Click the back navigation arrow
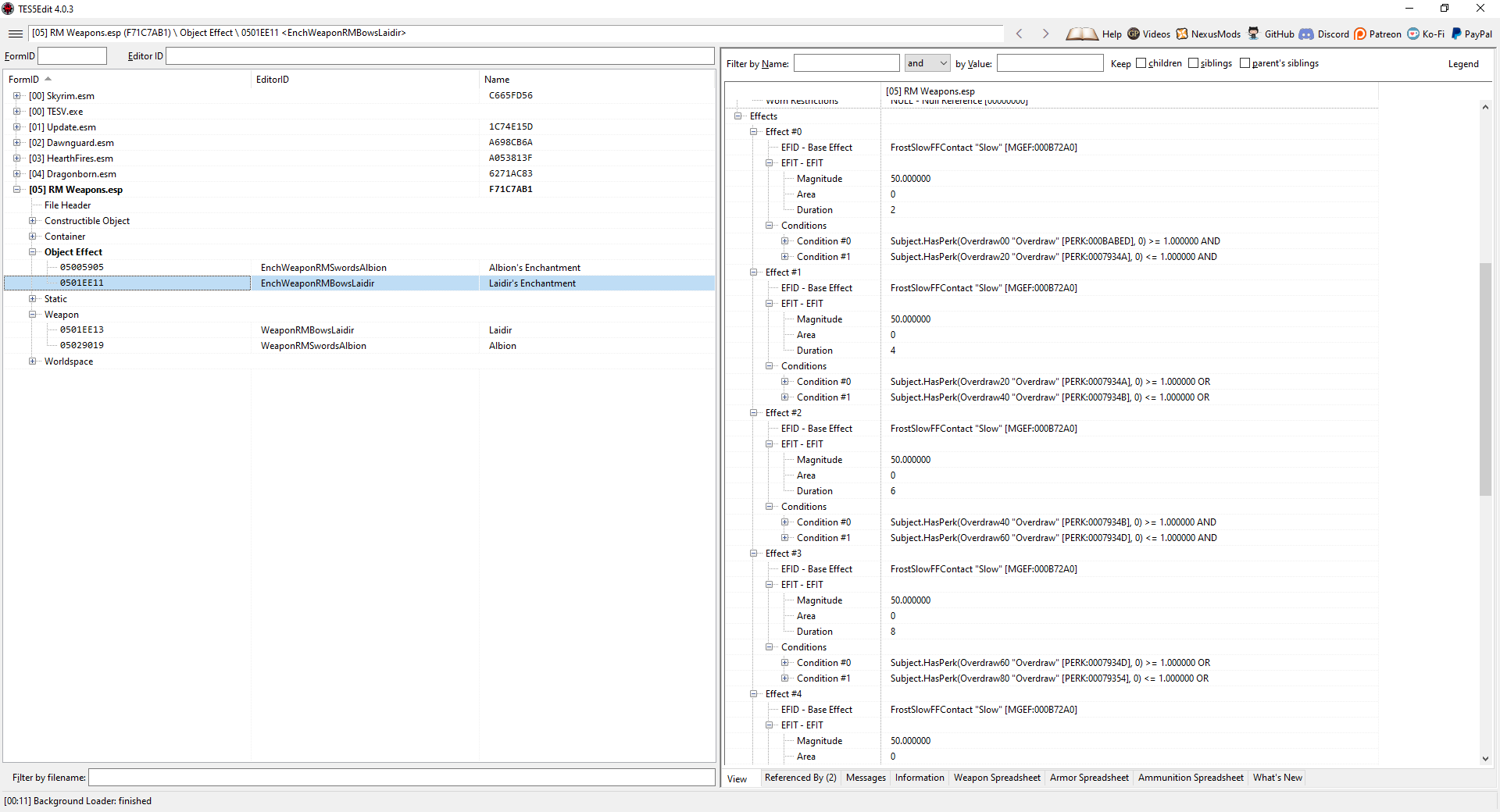The image size is (1500, 812). point(1019,34)
